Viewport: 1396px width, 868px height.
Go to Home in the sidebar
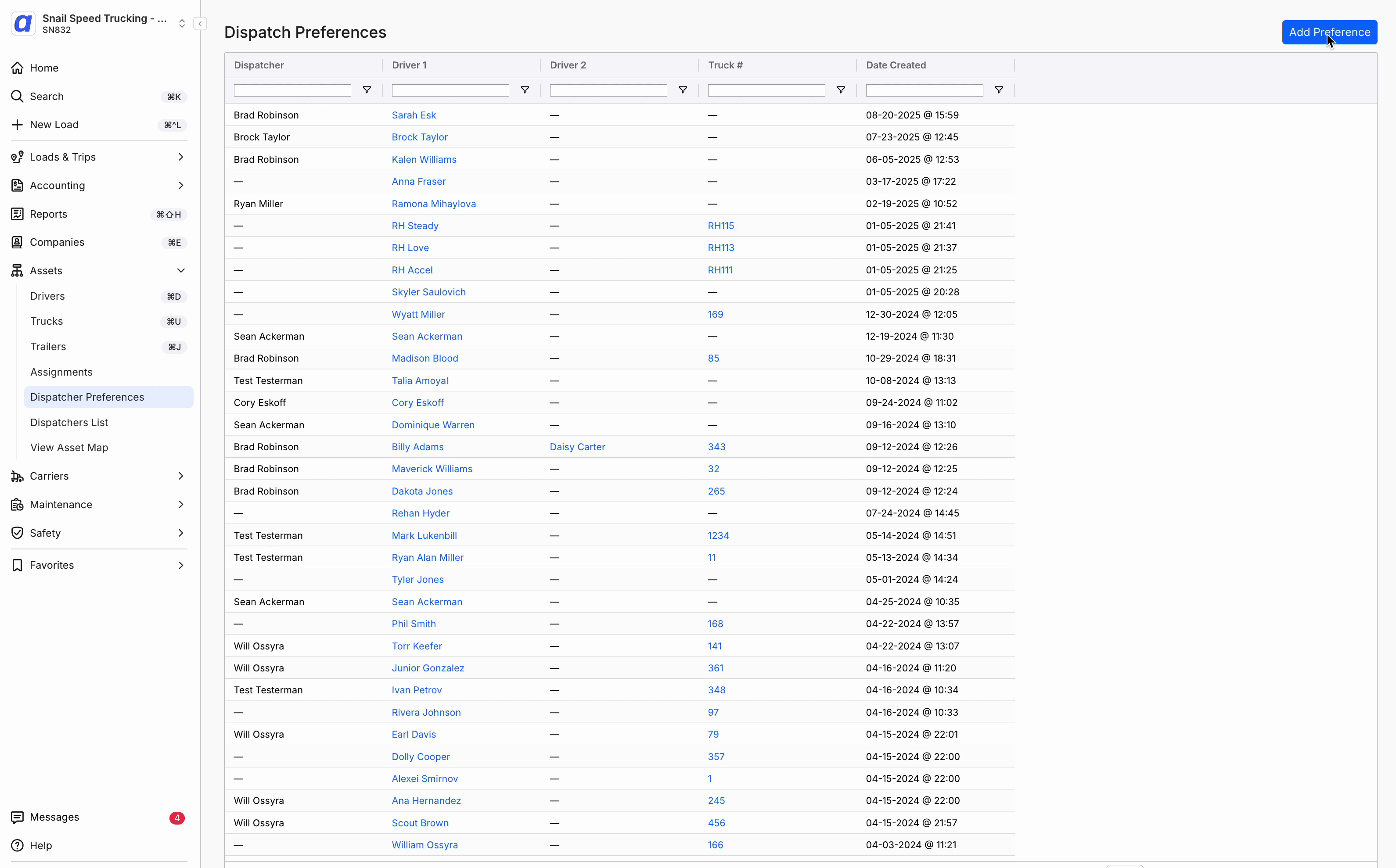tap(99, 68)
